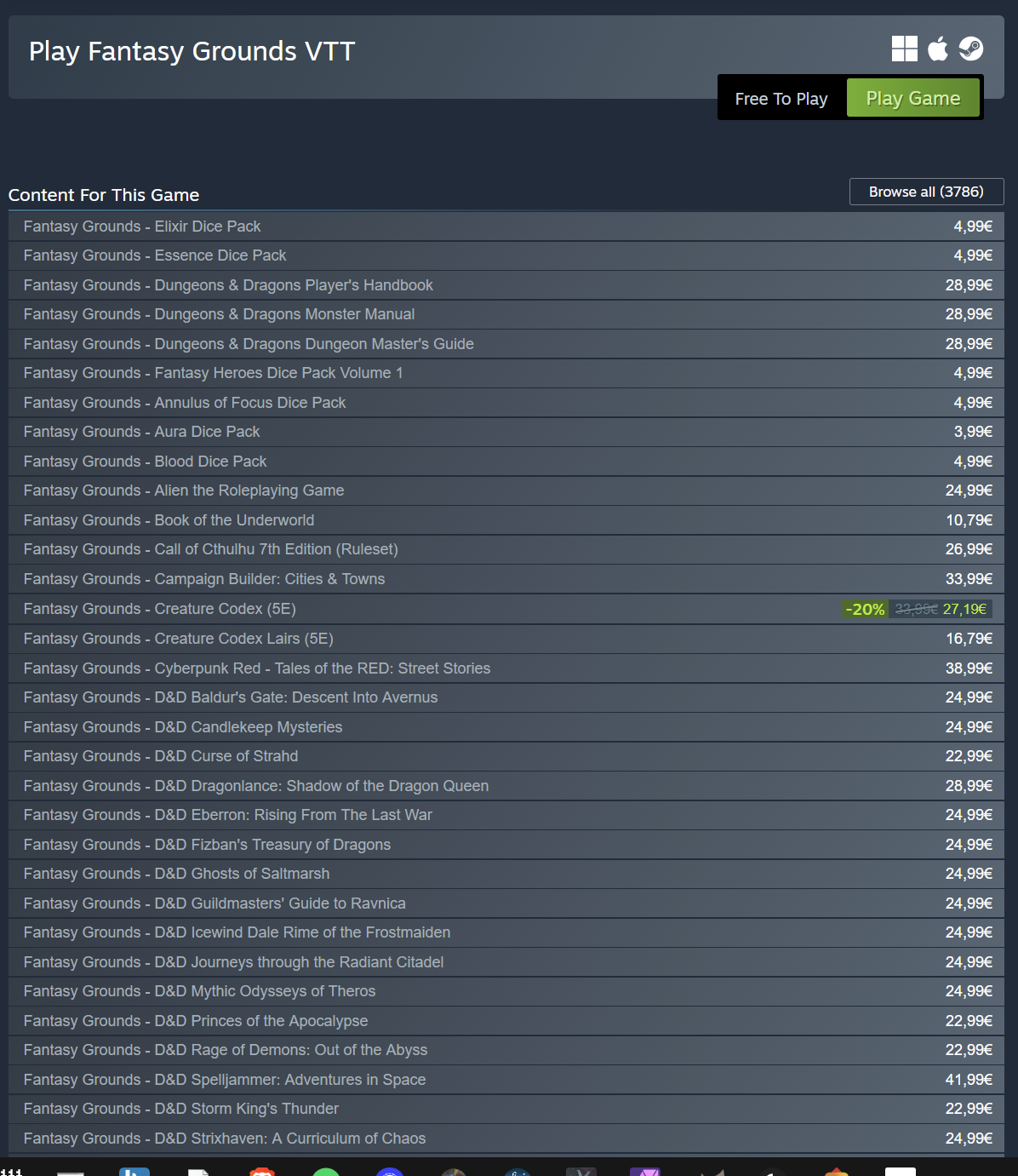Select Annulus of Focus Dice Pack
This screenshot has height=1176, width=1018.
coord(506,403)
